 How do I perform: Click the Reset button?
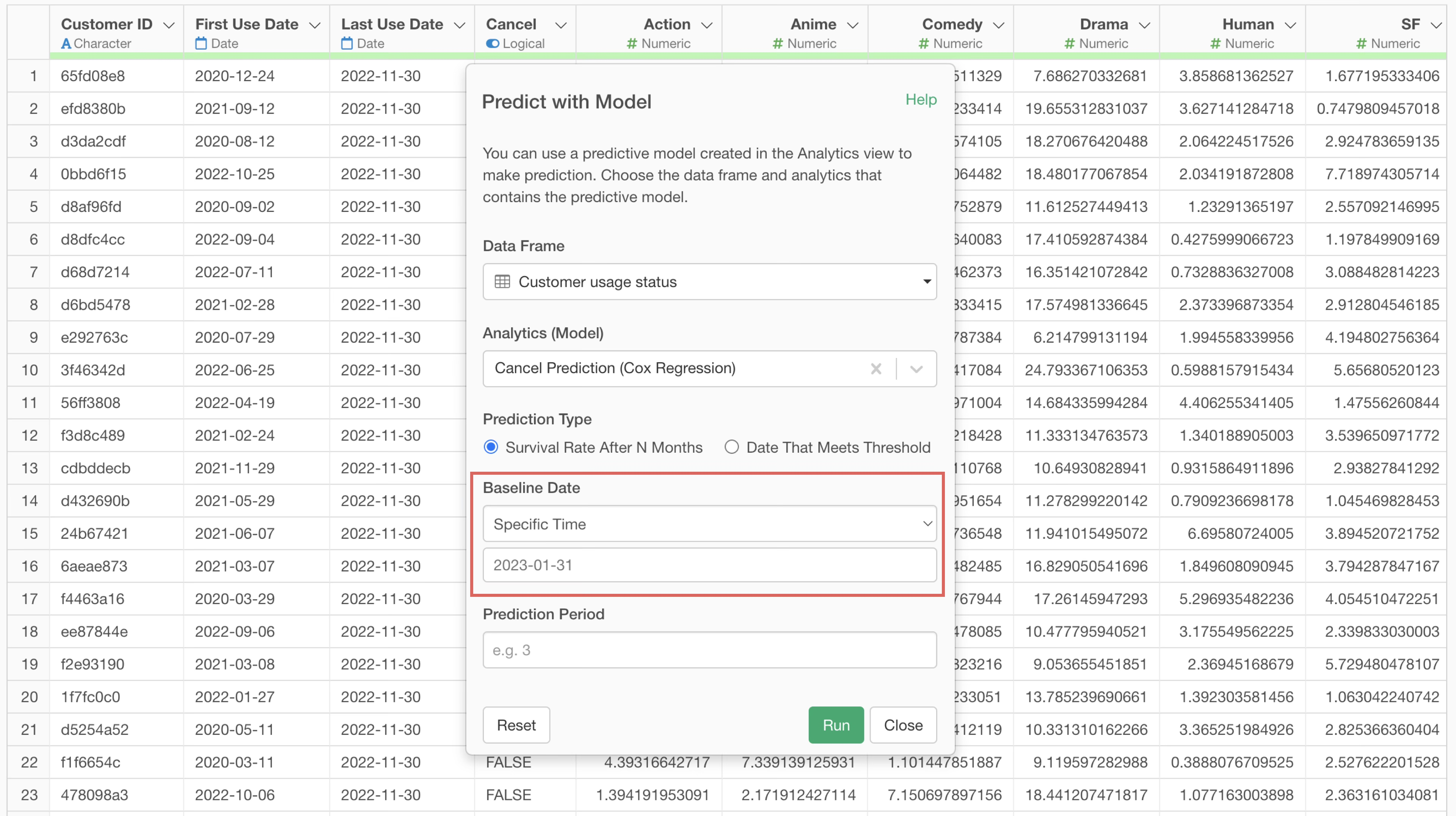click(516, 725)
